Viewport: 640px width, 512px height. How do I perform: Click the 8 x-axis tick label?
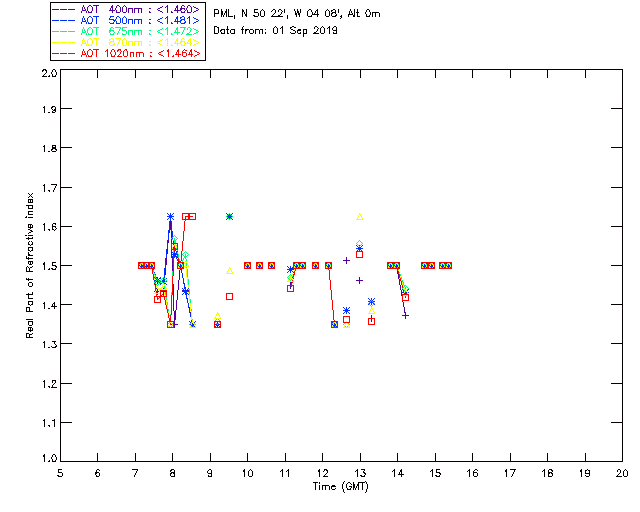click(173, 473)
